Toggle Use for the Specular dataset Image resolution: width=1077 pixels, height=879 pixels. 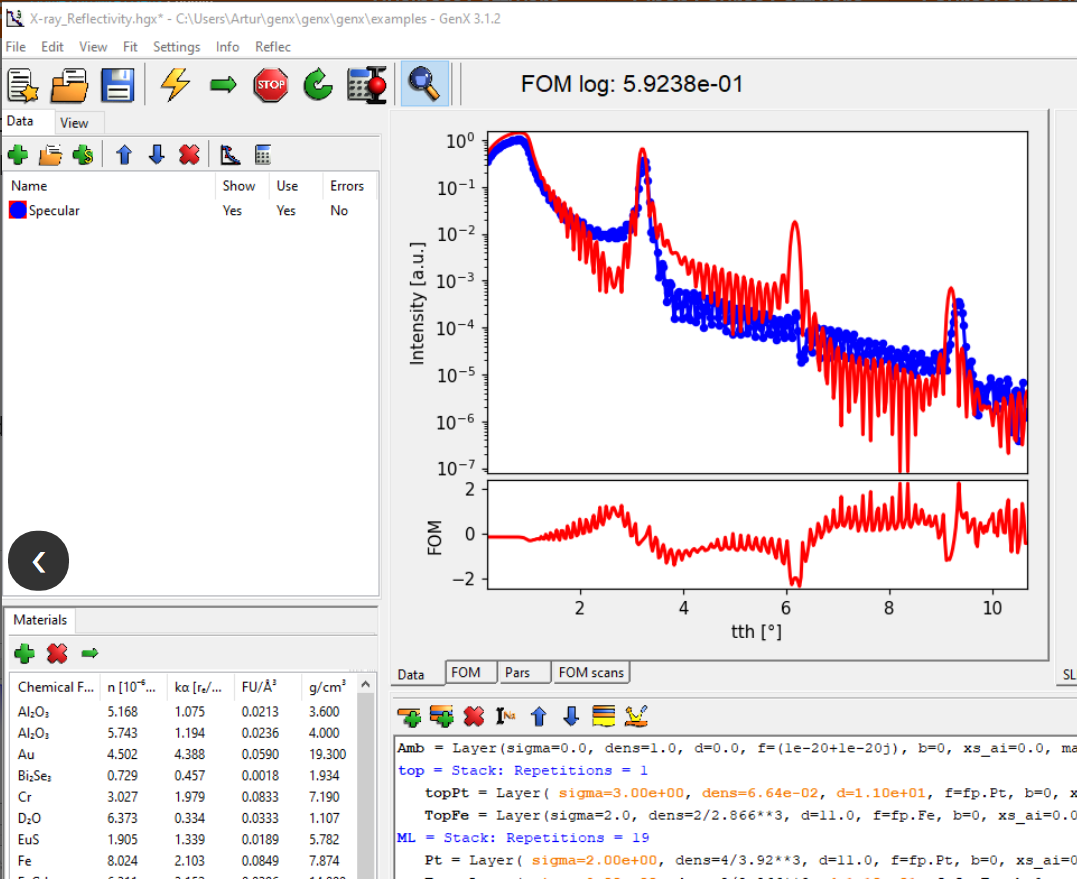pos(285,210)
